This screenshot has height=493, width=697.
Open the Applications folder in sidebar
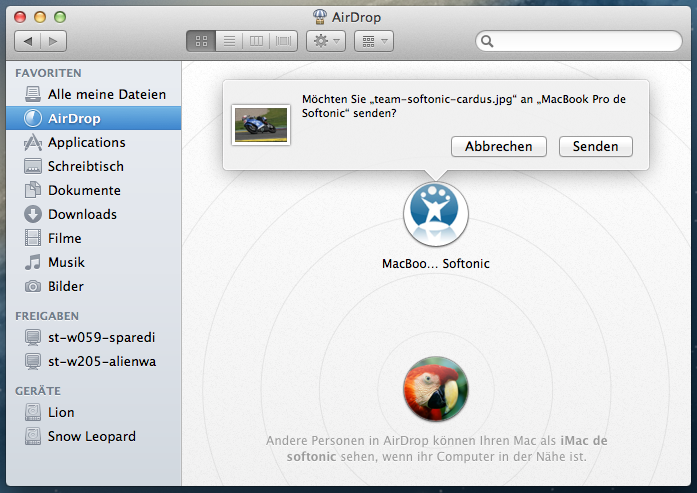coord(86,142)
